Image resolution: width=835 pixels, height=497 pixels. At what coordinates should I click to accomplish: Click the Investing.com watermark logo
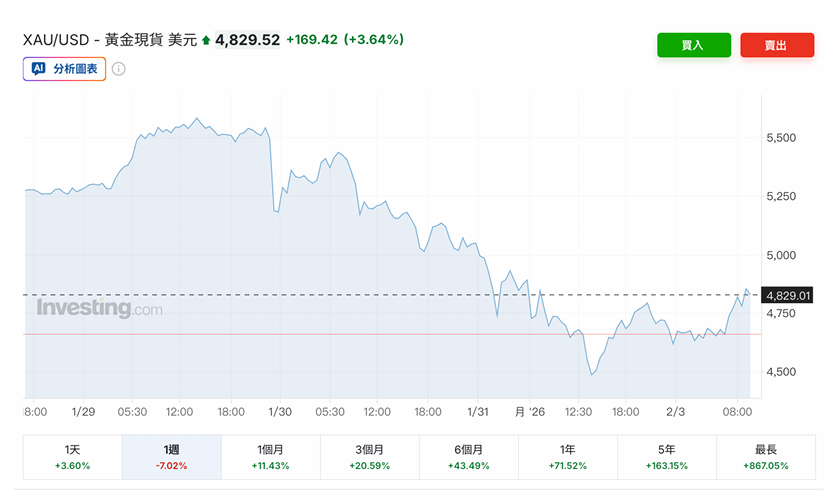pos(99,308)
